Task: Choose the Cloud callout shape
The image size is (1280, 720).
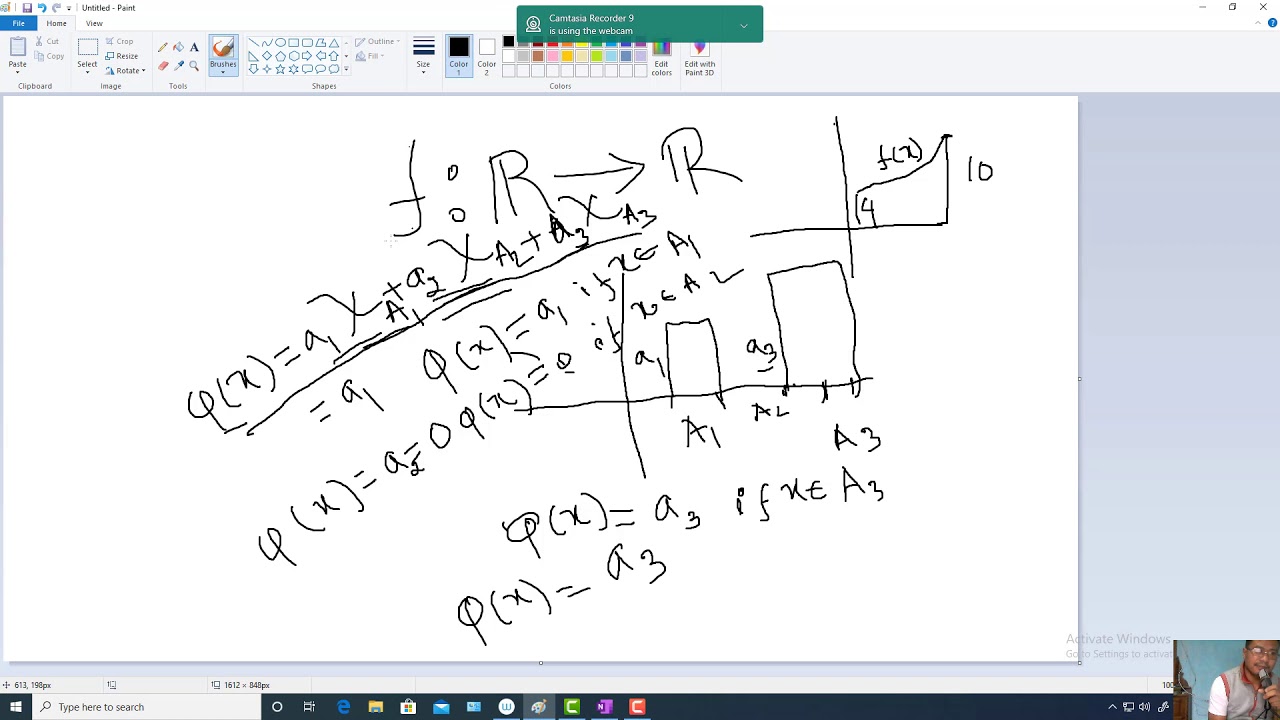Action: click(334, 69)
